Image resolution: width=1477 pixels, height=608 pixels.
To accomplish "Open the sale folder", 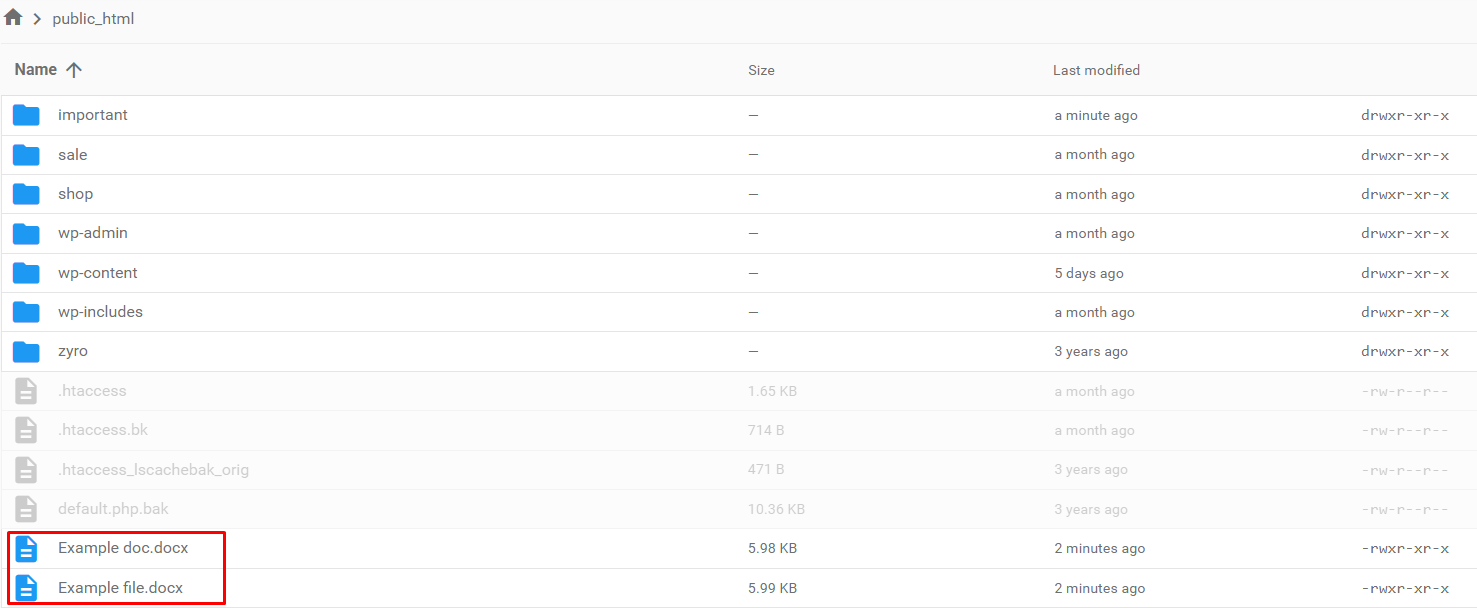I will 72,155.
